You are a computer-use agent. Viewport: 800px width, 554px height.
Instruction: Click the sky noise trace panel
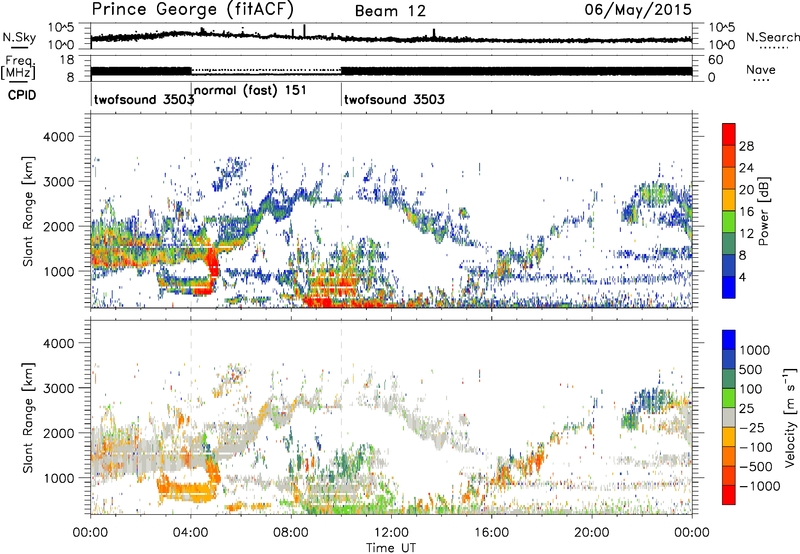point(391,36)
